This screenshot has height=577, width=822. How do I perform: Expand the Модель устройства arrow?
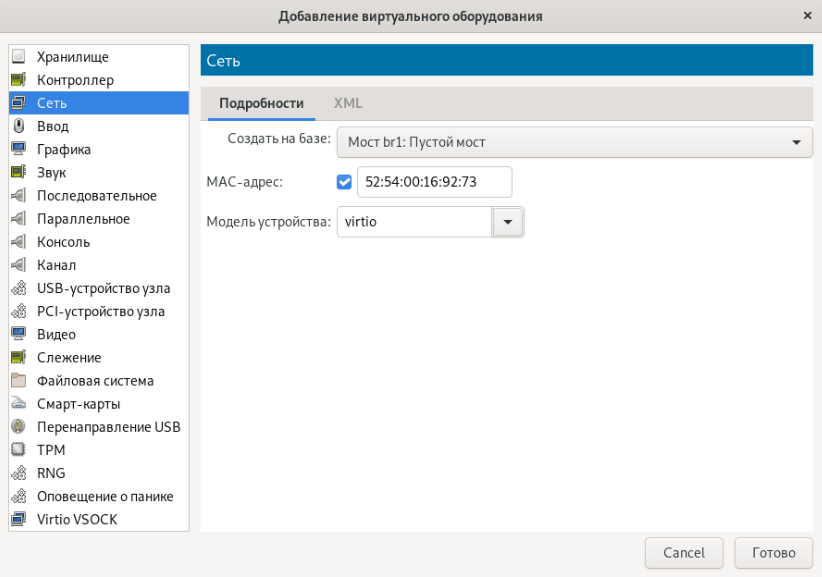coord(508,222)
